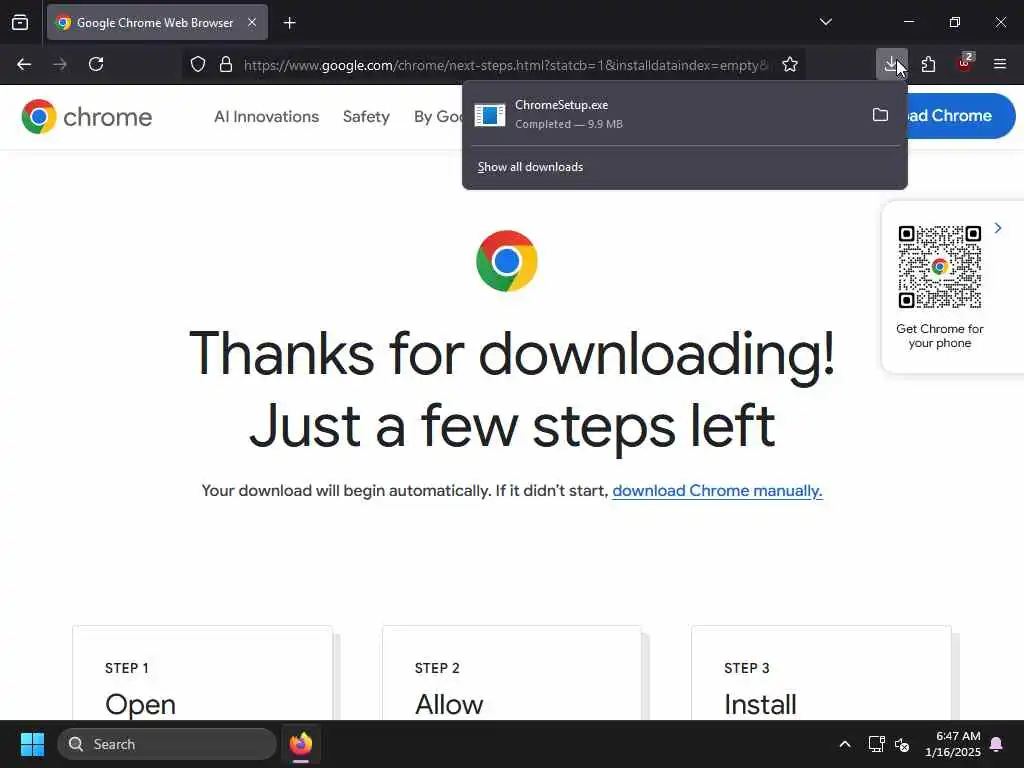Open AI Innovations menu item
Image resolution: width=1024 pixels, height=768 pixels.
tap(266, 117)
